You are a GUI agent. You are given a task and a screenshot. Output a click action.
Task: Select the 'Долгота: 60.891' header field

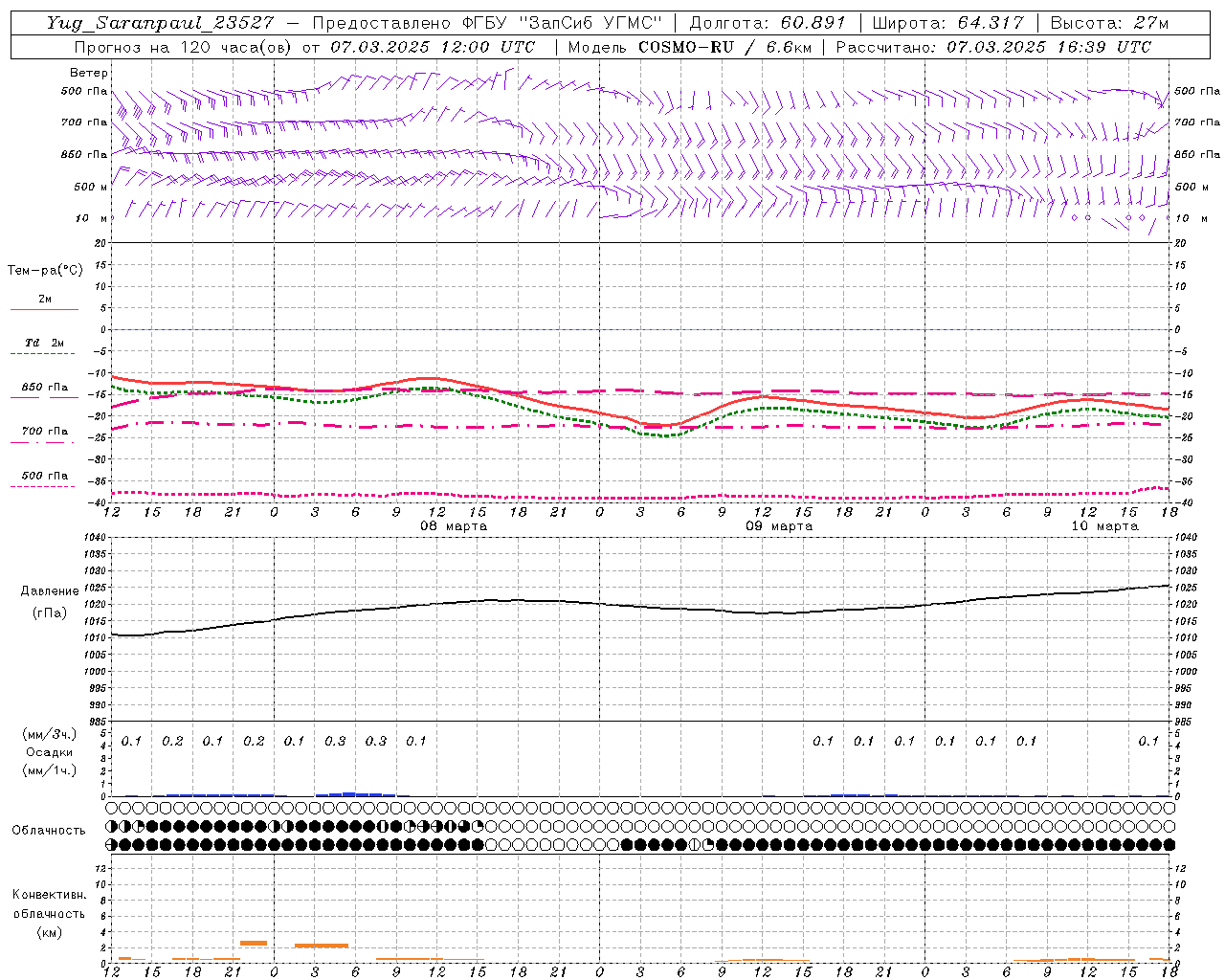click(768, 23)
